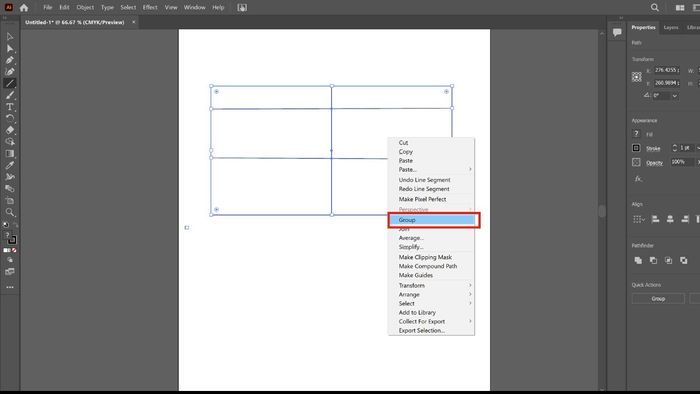Select the Type tool
This screenshot has height=394, width=700.
tap(10, 107)
